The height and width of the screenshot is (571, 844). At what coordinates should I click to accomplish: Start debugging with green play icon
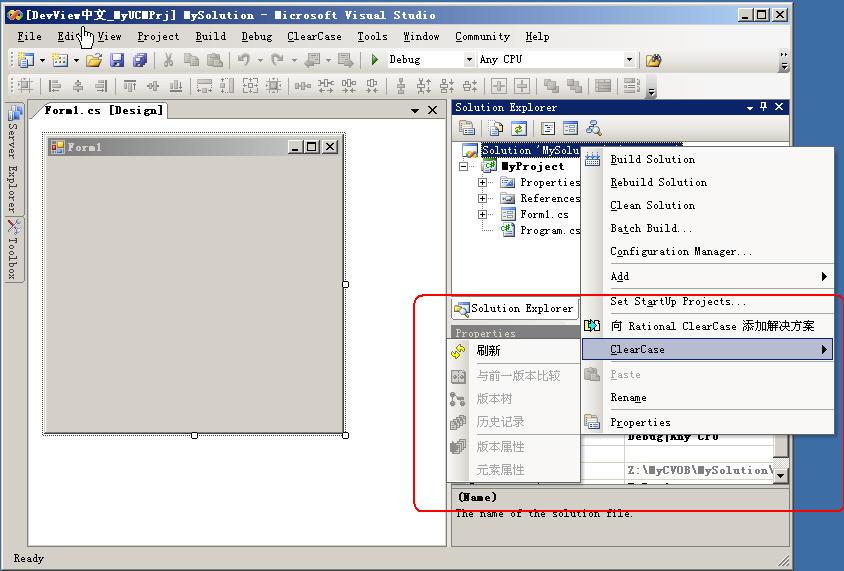(x=375, y=60)
